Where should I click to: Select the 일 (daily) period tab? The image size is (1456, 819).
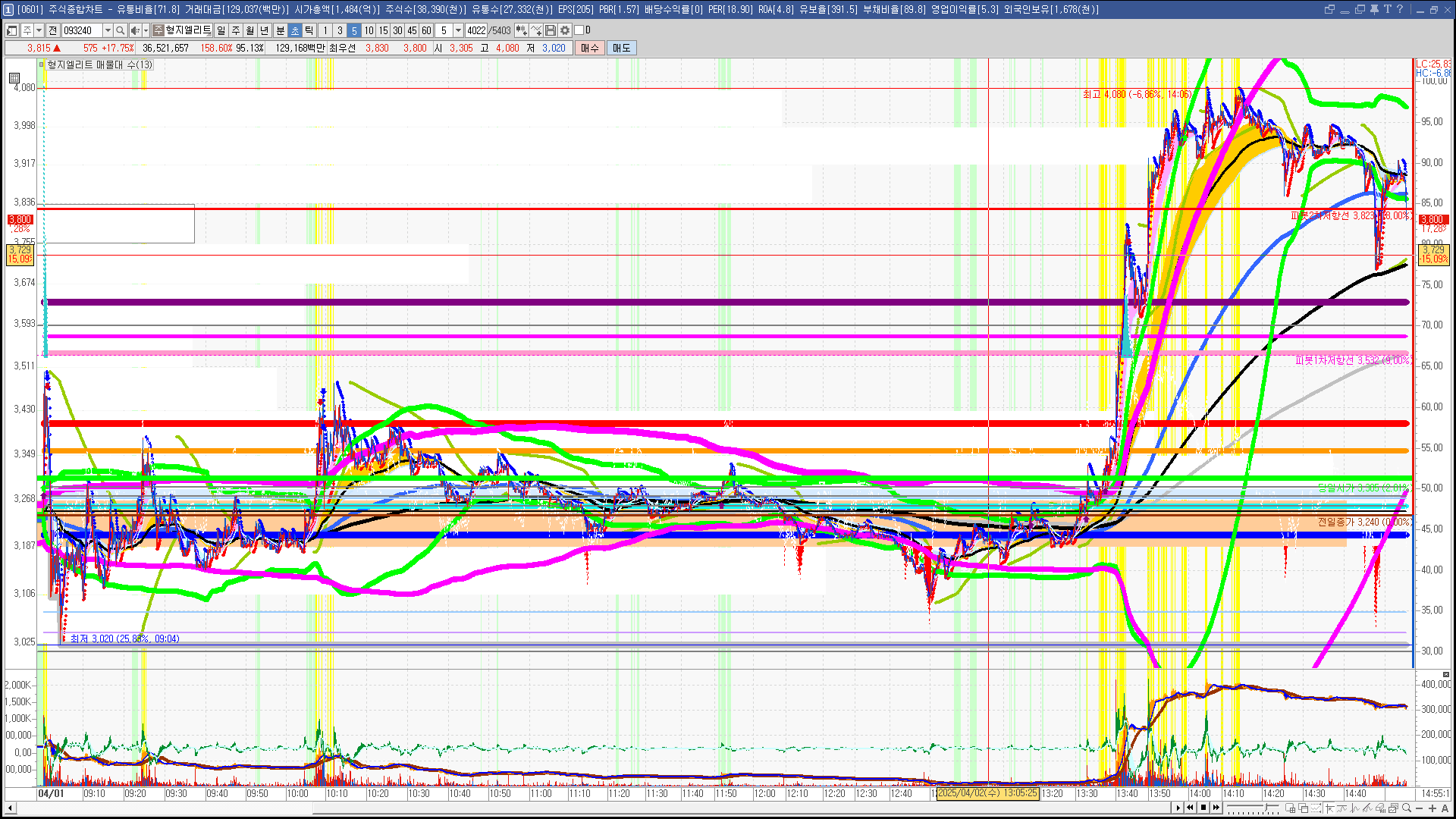[221, 30]
